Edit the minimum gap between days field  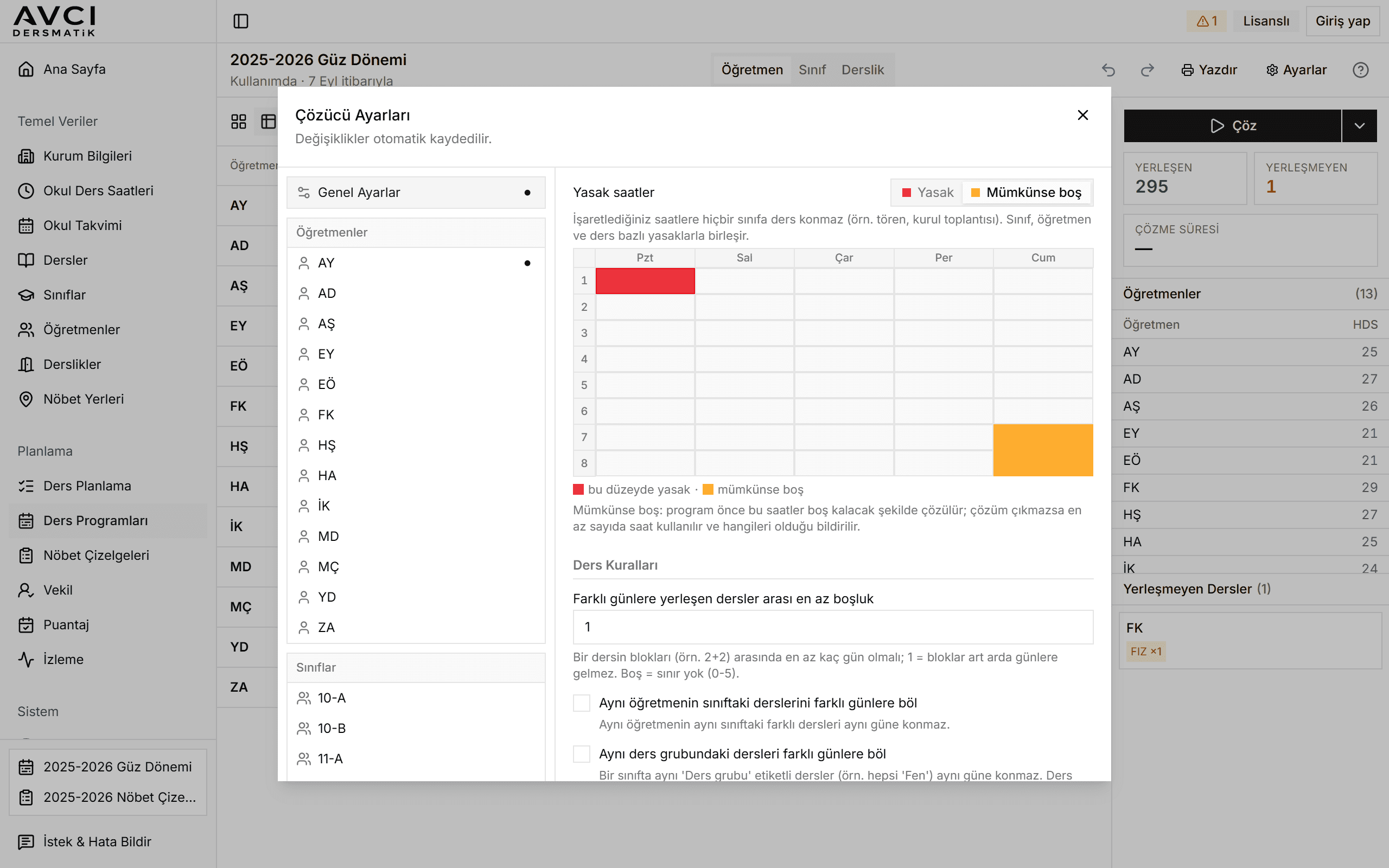click(833, 627)
